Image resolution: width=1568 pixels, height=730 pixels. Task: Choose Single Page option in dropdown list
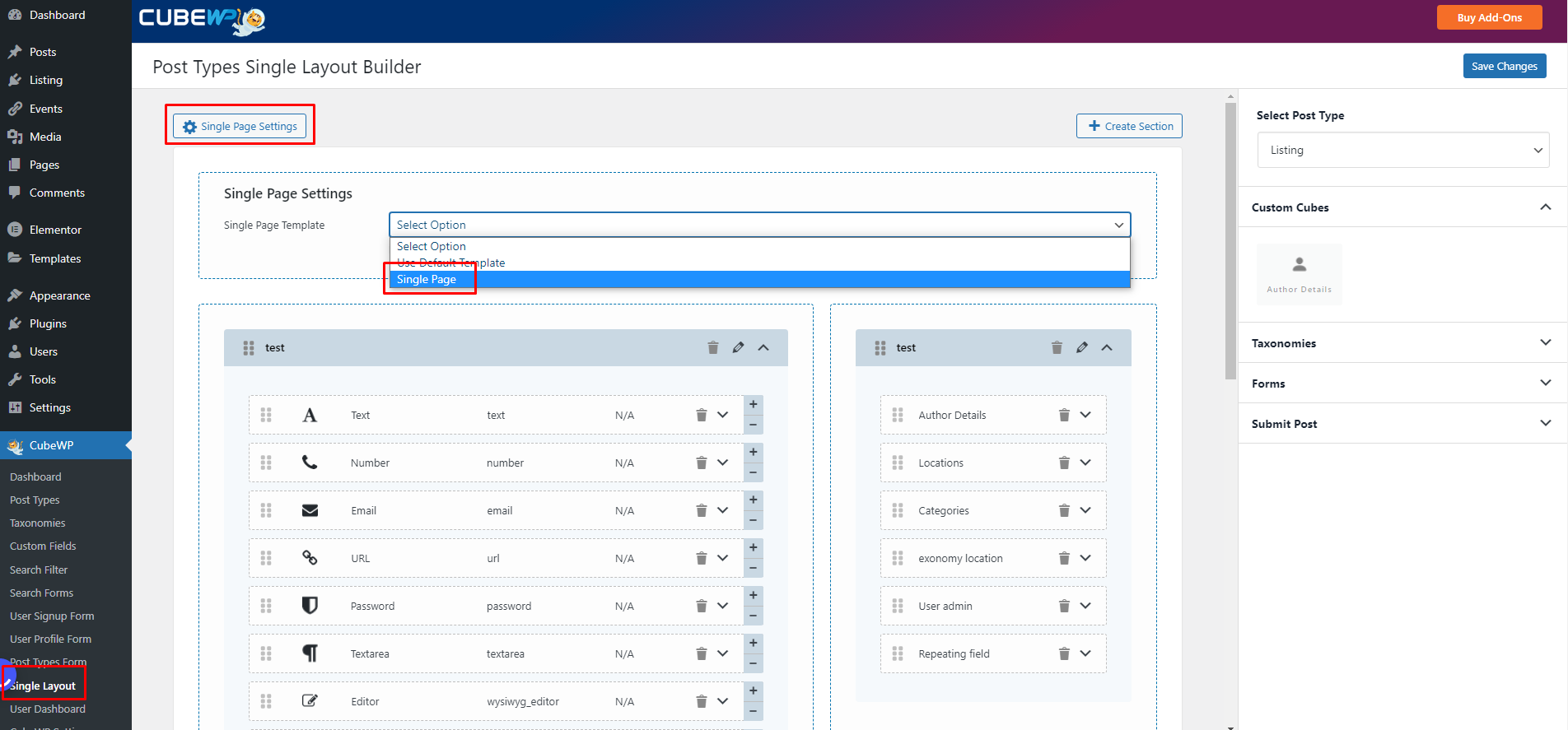pos(759,280)
